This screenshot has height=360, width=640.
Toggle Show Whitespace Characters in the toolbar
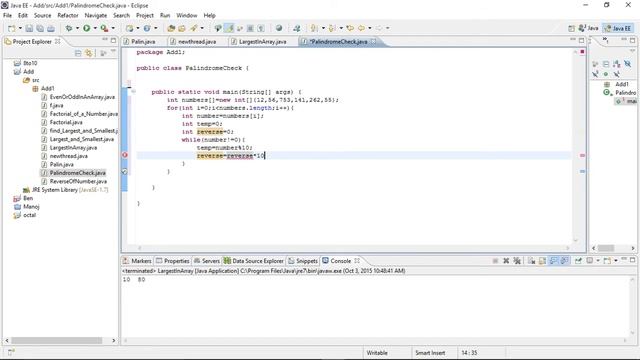(260, 28)
